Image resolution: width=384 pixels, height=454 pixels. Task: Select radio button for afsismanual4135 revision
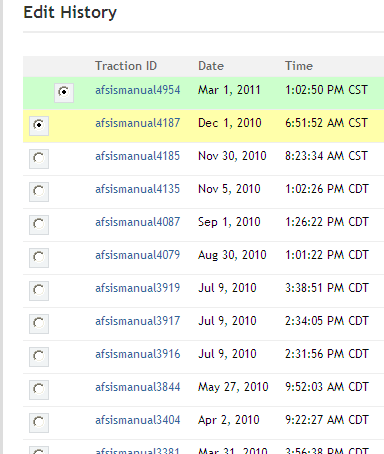click(39, 192)
